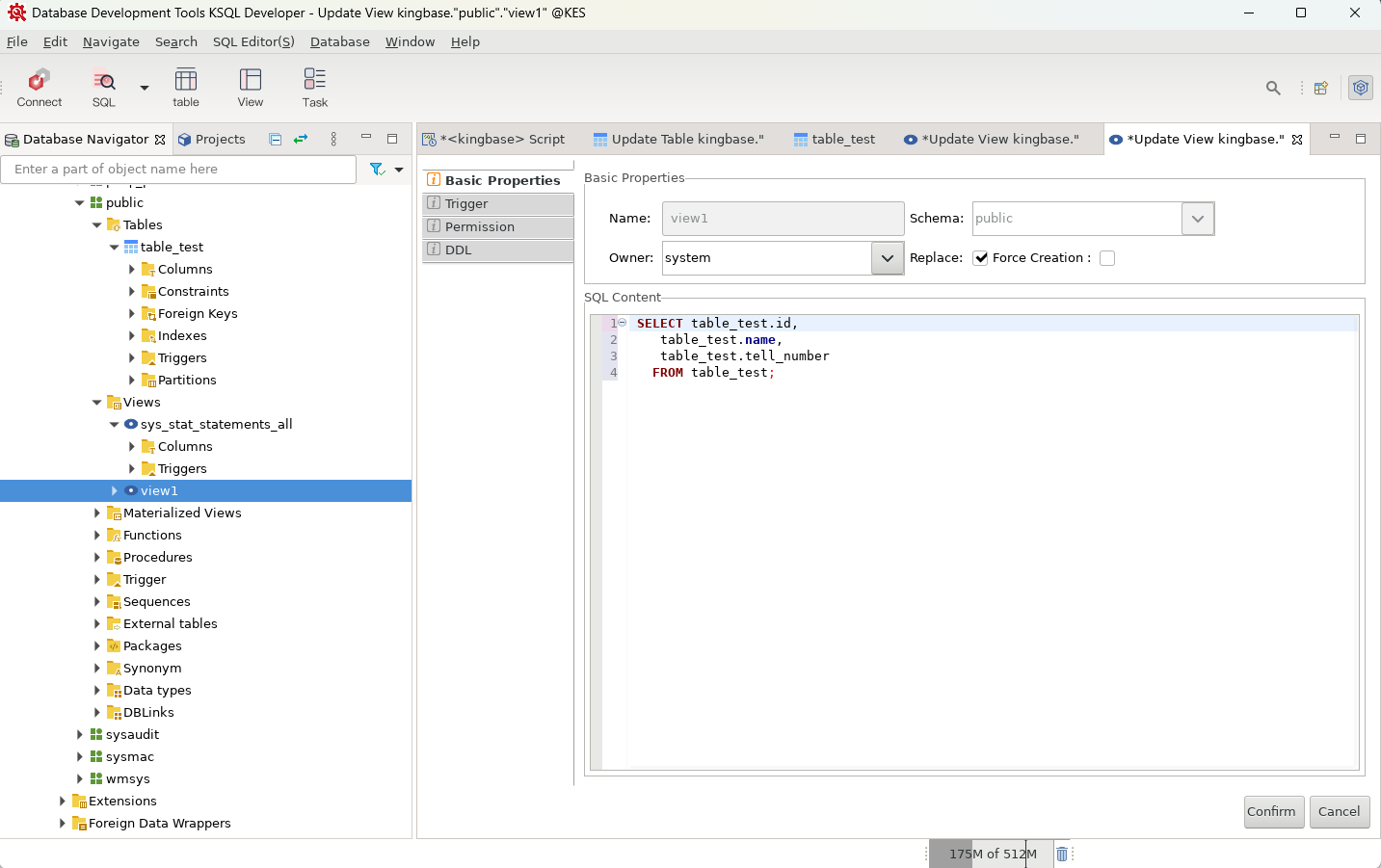Click the toolbar search magnifier icon
The image size is (1381, 868).
coord(1273,88)
